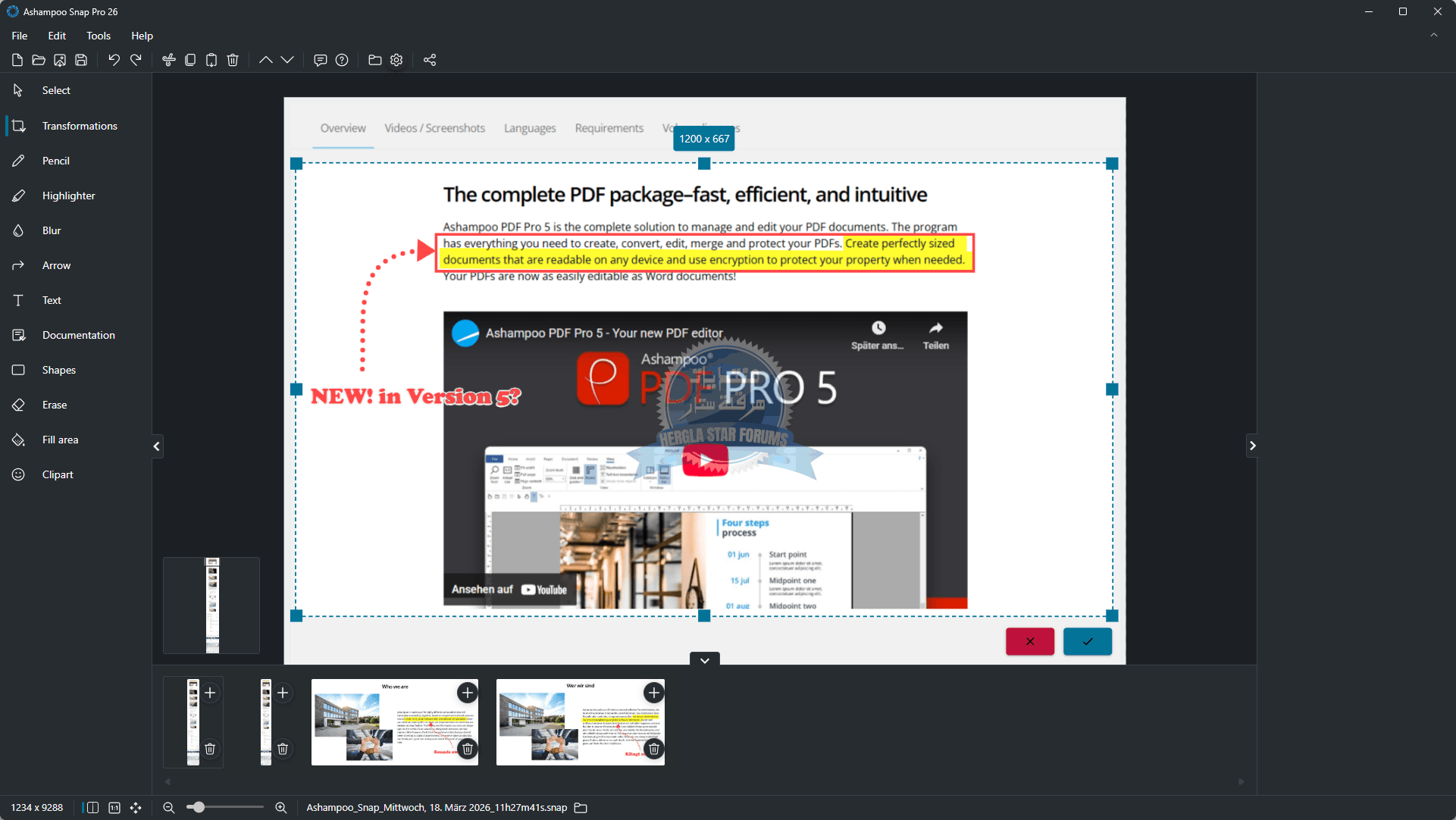Toggle the side-by-side panel view button
The width and height of the screenshot is (1456, 820).
(92, 808)
